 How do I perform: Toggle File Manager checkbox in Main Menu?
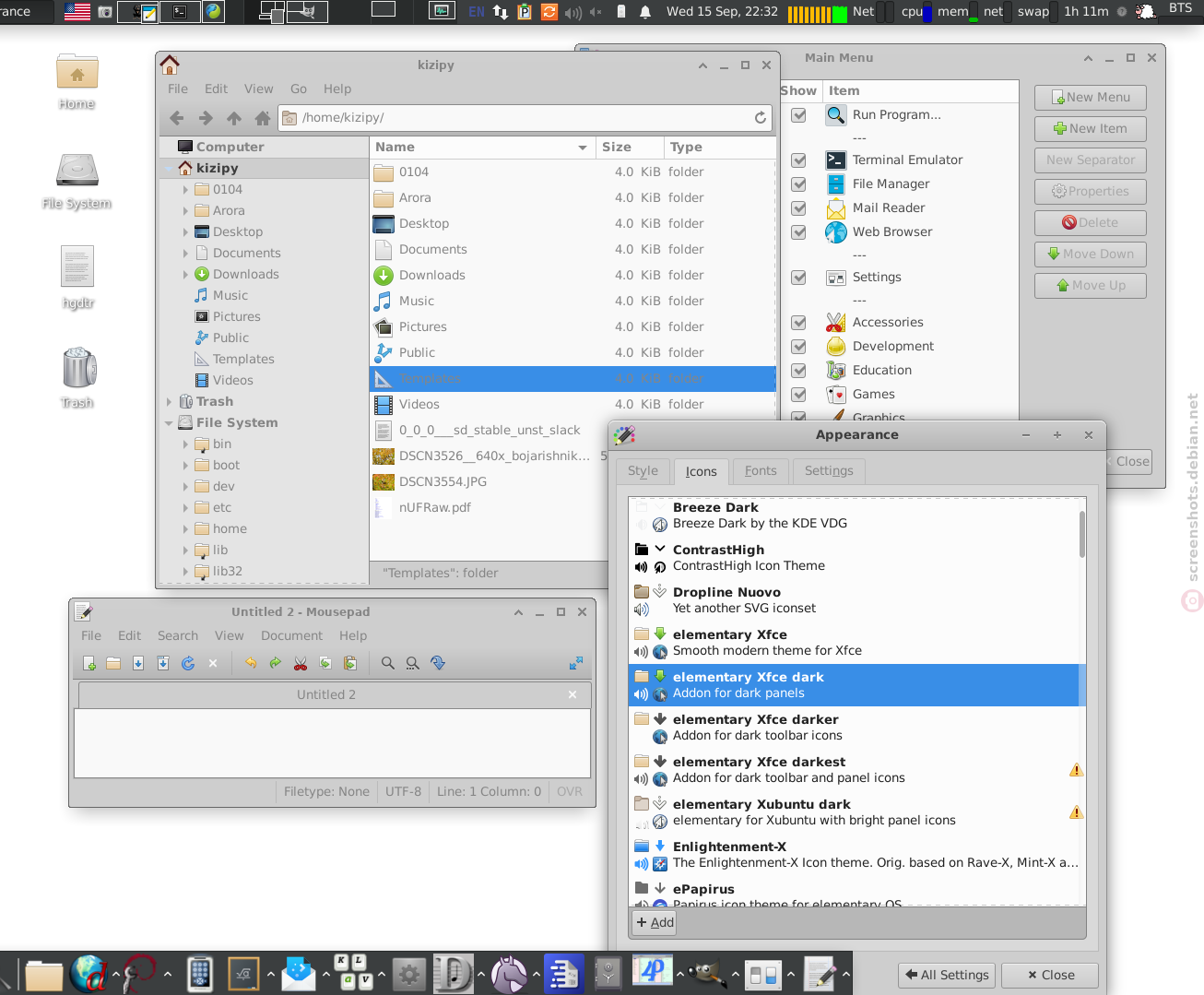pos(799,184)
